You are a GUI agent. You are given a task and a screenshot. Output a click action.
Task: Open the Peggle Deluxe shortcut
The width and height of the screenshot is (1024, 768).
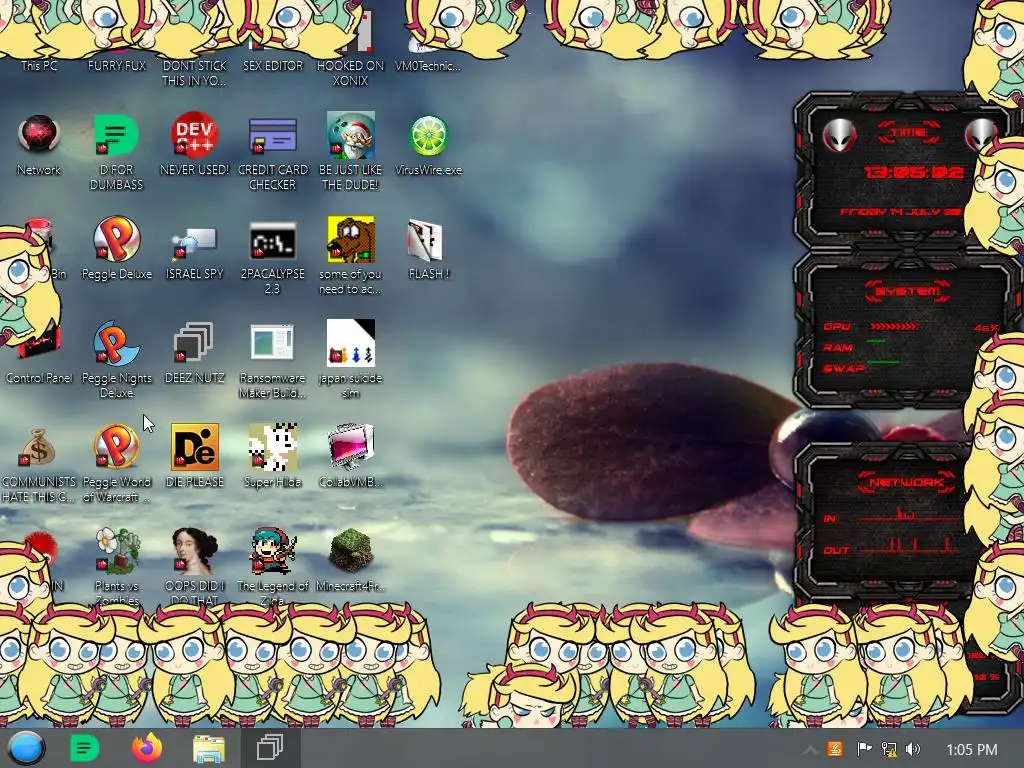[116, 238]
